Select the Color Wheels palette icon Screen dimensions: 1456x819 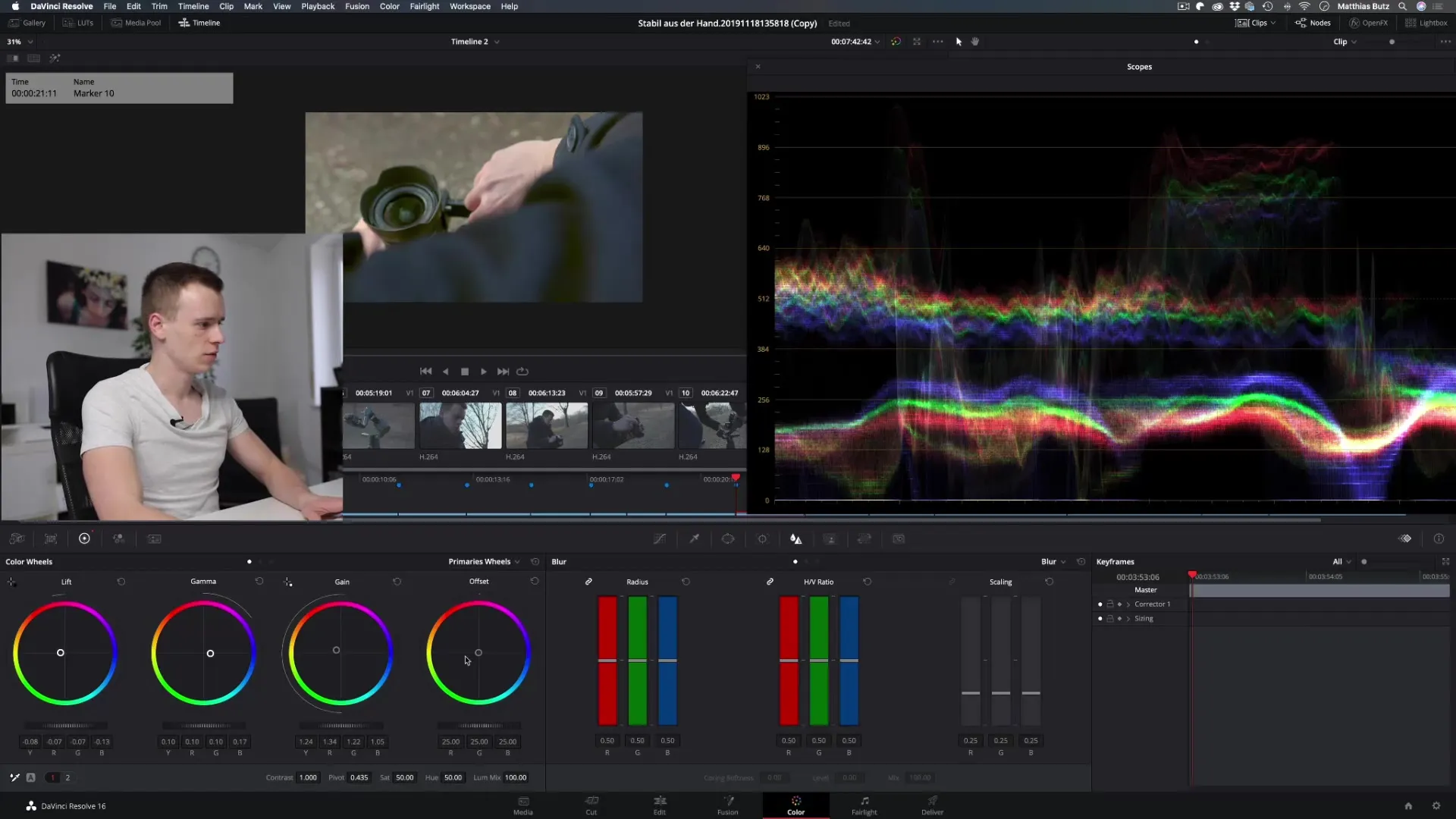click(84, 538)
